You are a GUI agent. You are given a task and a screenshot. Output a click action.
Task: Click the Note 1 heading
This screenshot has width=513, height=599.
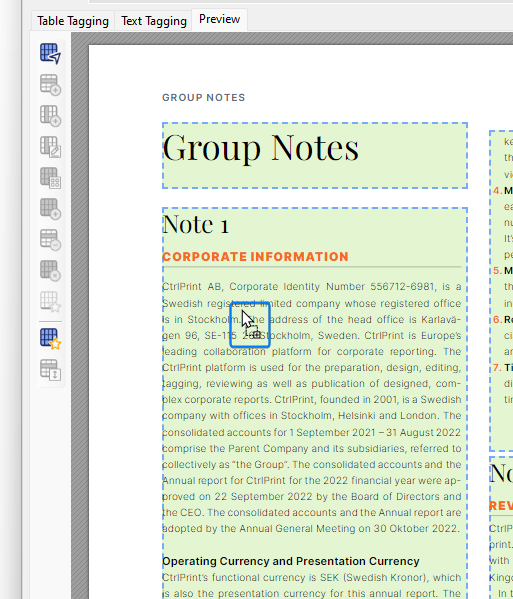click(196, 224)
